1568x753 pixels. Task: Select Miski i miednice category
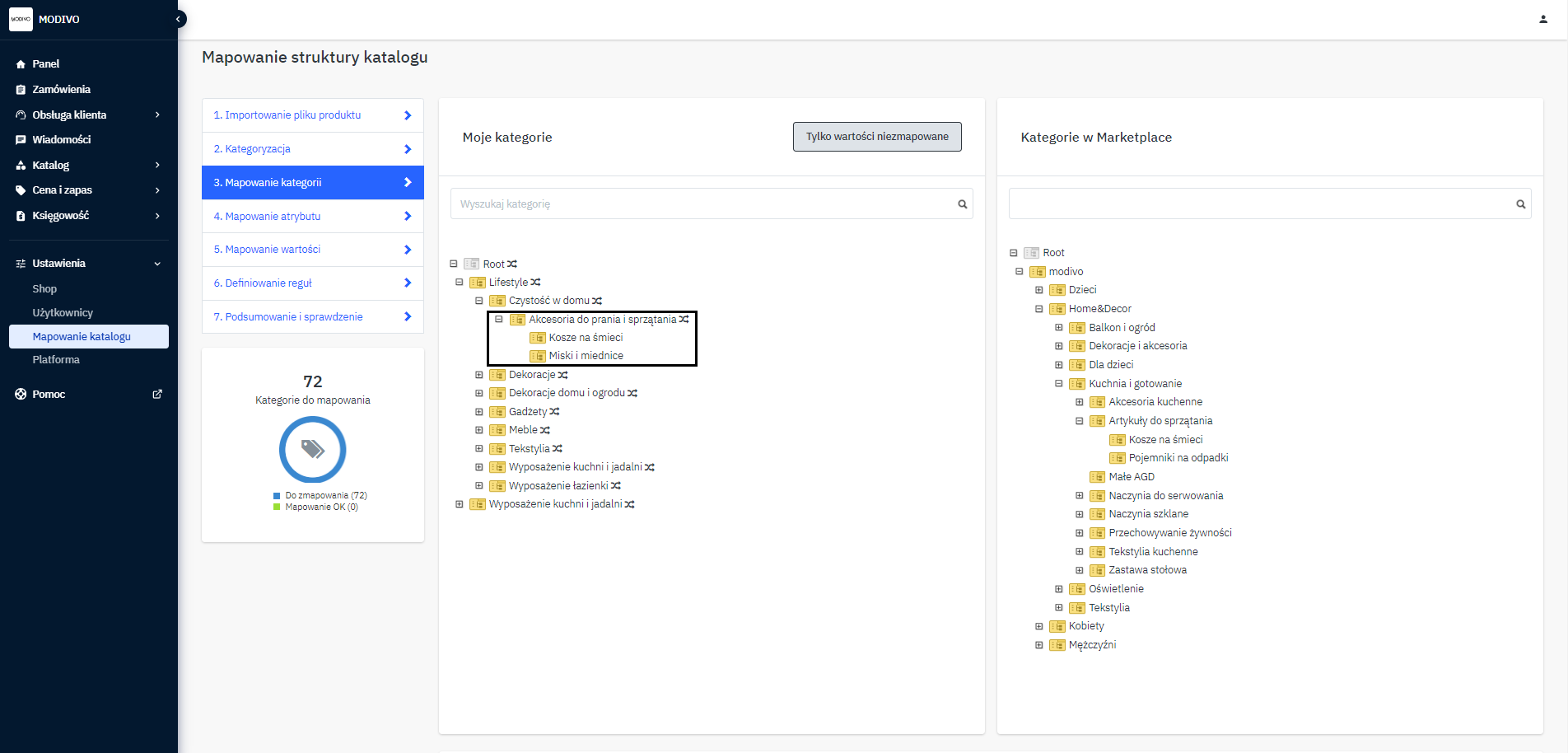coord(586,356)
